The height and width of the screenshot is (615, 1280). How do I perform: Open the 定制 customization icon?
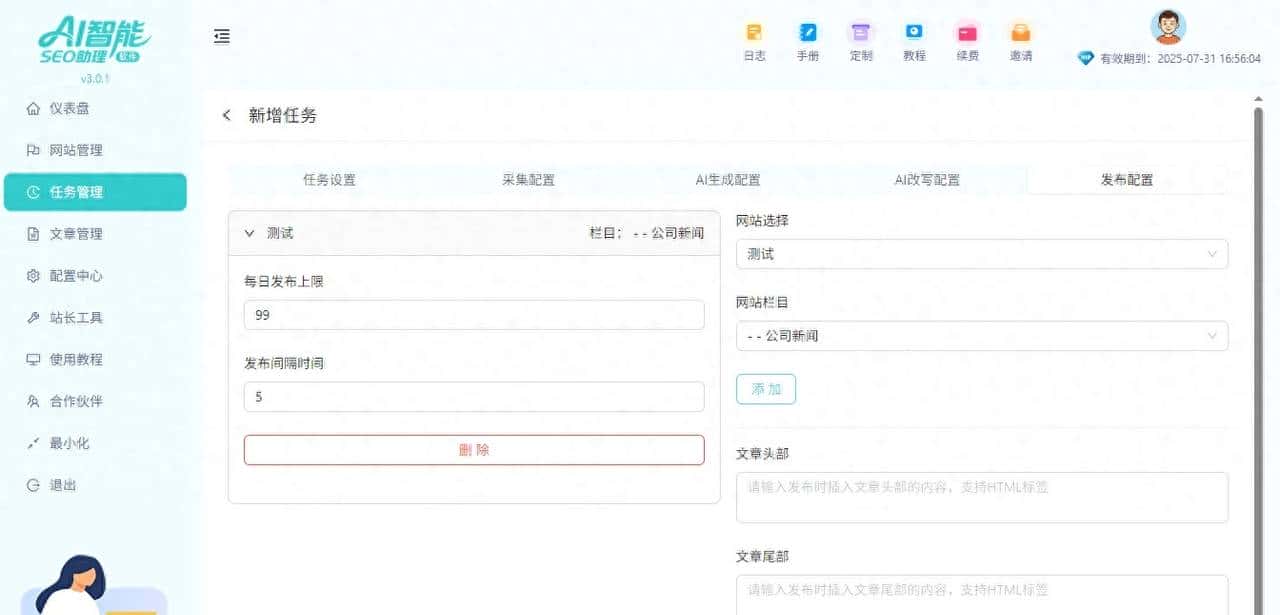[x=861, y=40]
